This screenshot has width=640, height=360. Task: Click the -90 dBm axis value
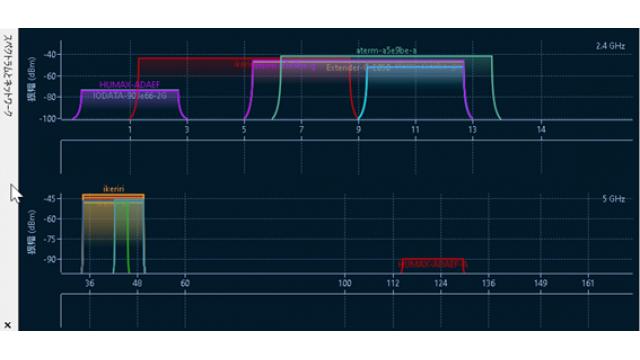coord(51,259)
